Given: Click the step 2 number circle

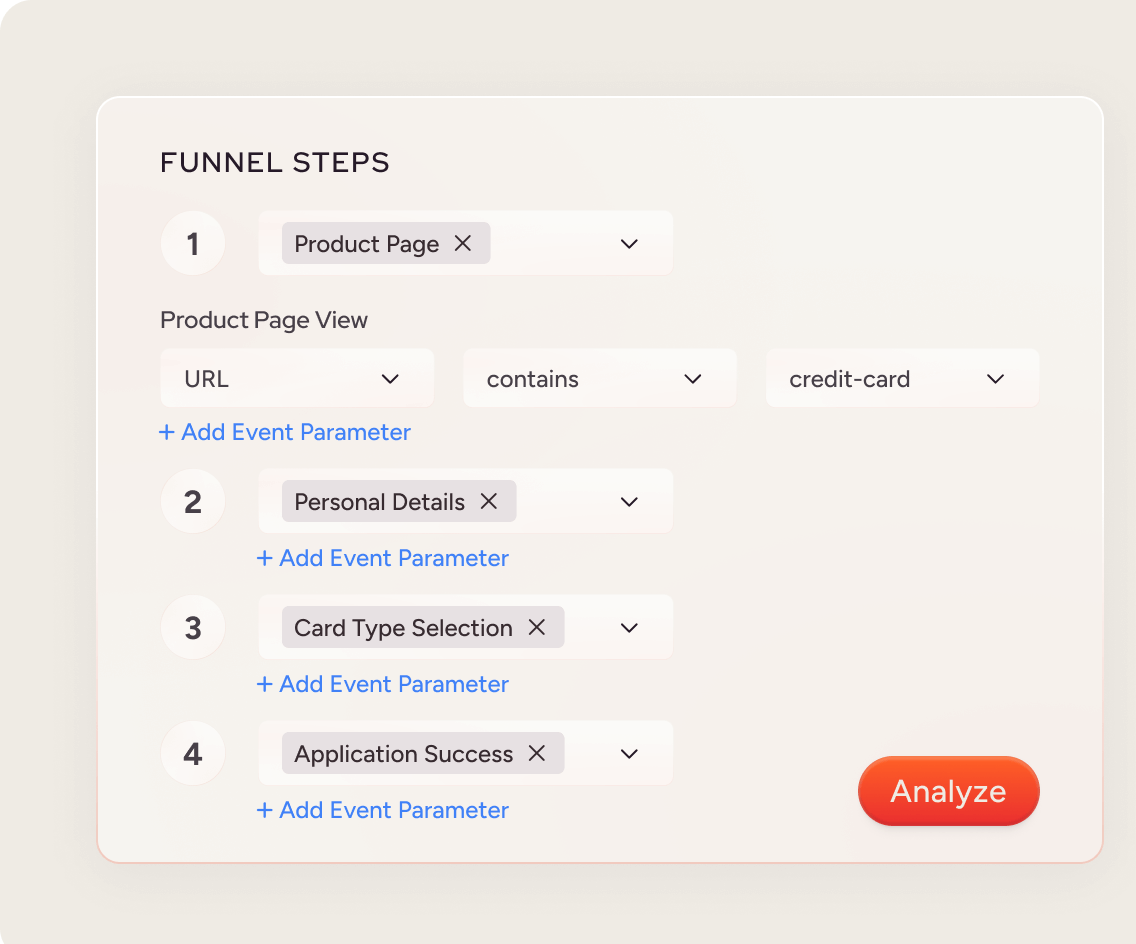Looking at the screenshot, I should tap(193, 501).
